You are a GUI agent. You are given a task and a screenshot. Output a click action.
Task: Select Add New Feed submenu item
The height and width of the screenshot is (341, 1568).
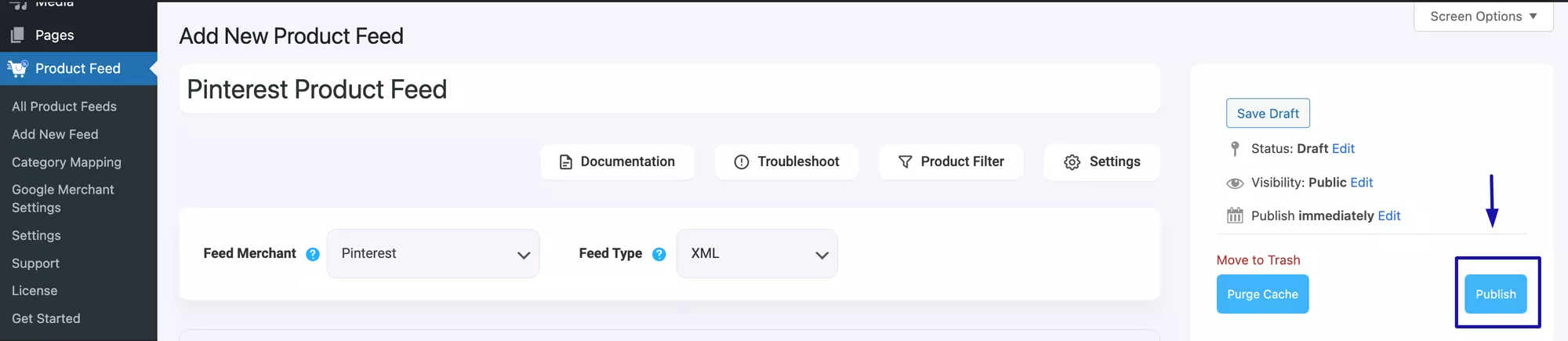[x=55, y=134]
